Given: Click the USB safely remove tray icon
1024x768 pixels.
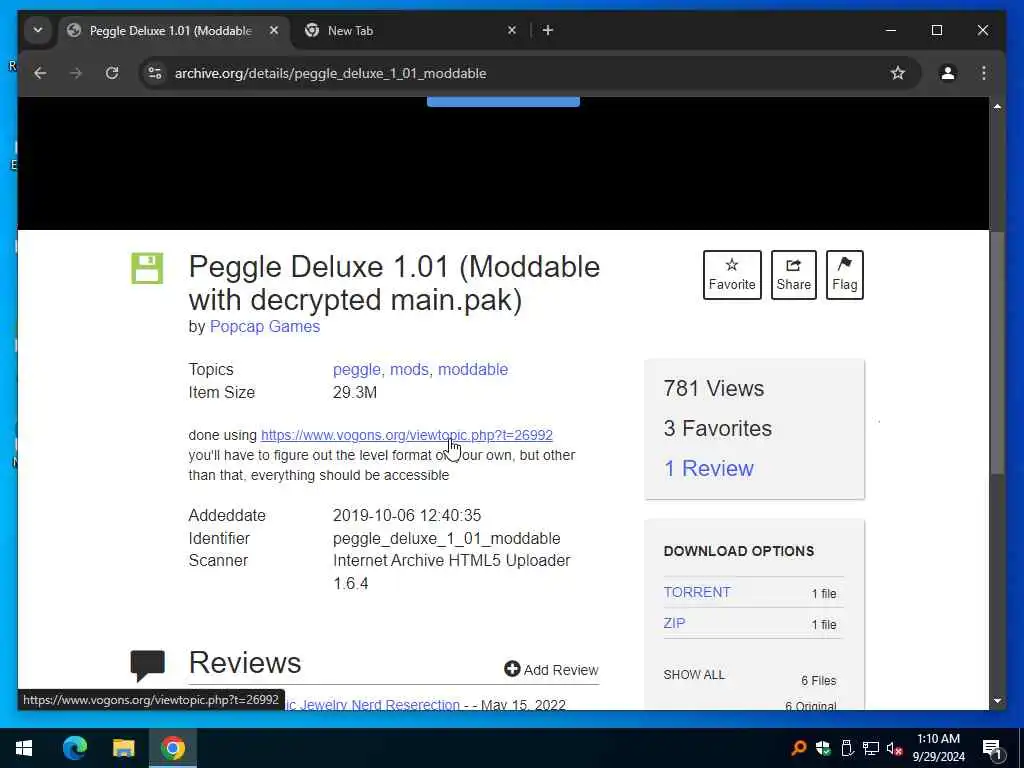Looking at the screenshot, I should click(847, 748).
